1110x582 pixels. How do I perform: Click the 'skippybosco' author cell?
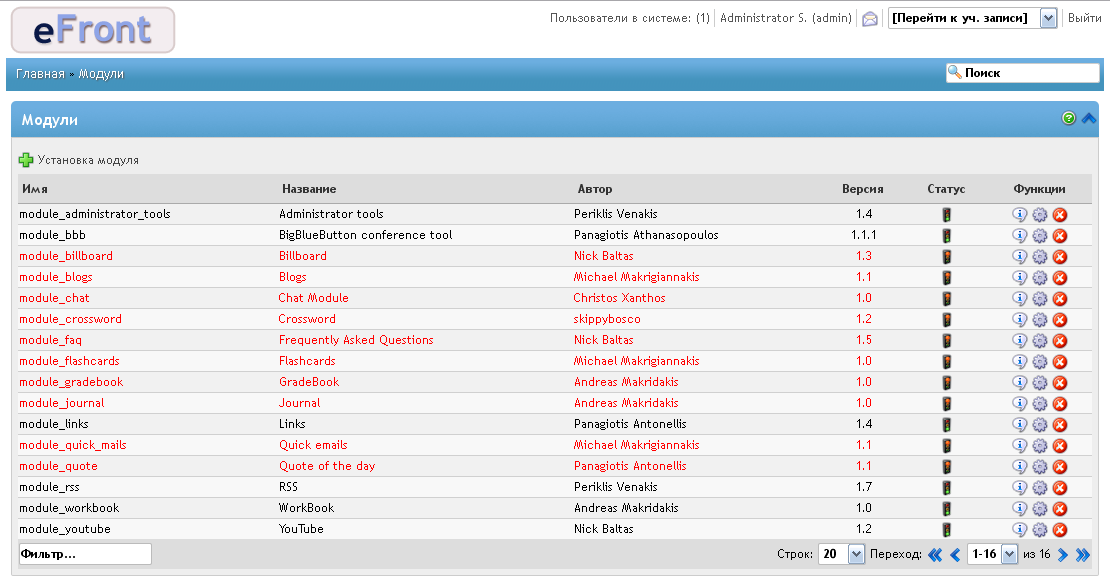pyautogui.click(x=607, y=319)
